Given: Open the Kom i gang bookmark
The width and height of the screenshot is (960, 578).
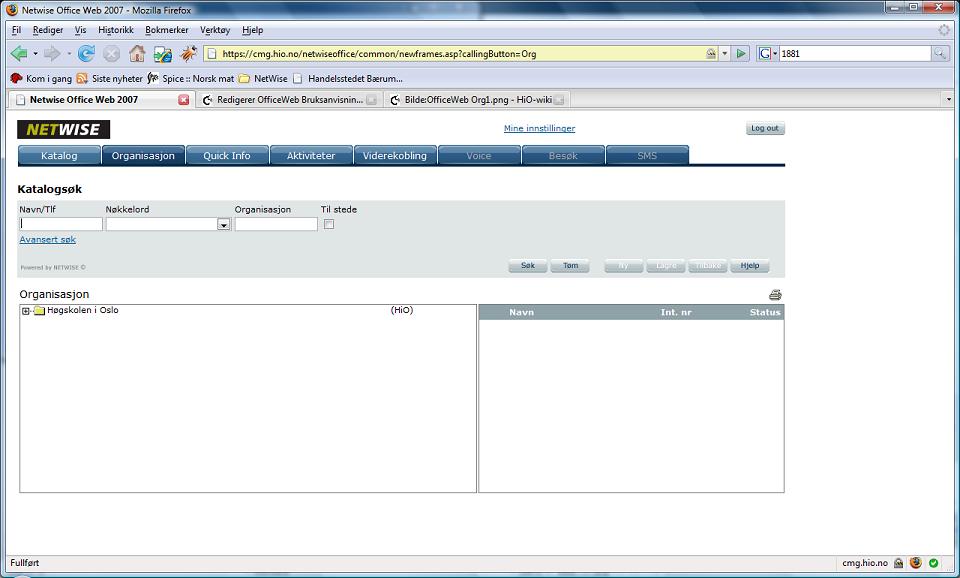Looking at the screenshot, I should pyautogui.click(x=42, y=78).
